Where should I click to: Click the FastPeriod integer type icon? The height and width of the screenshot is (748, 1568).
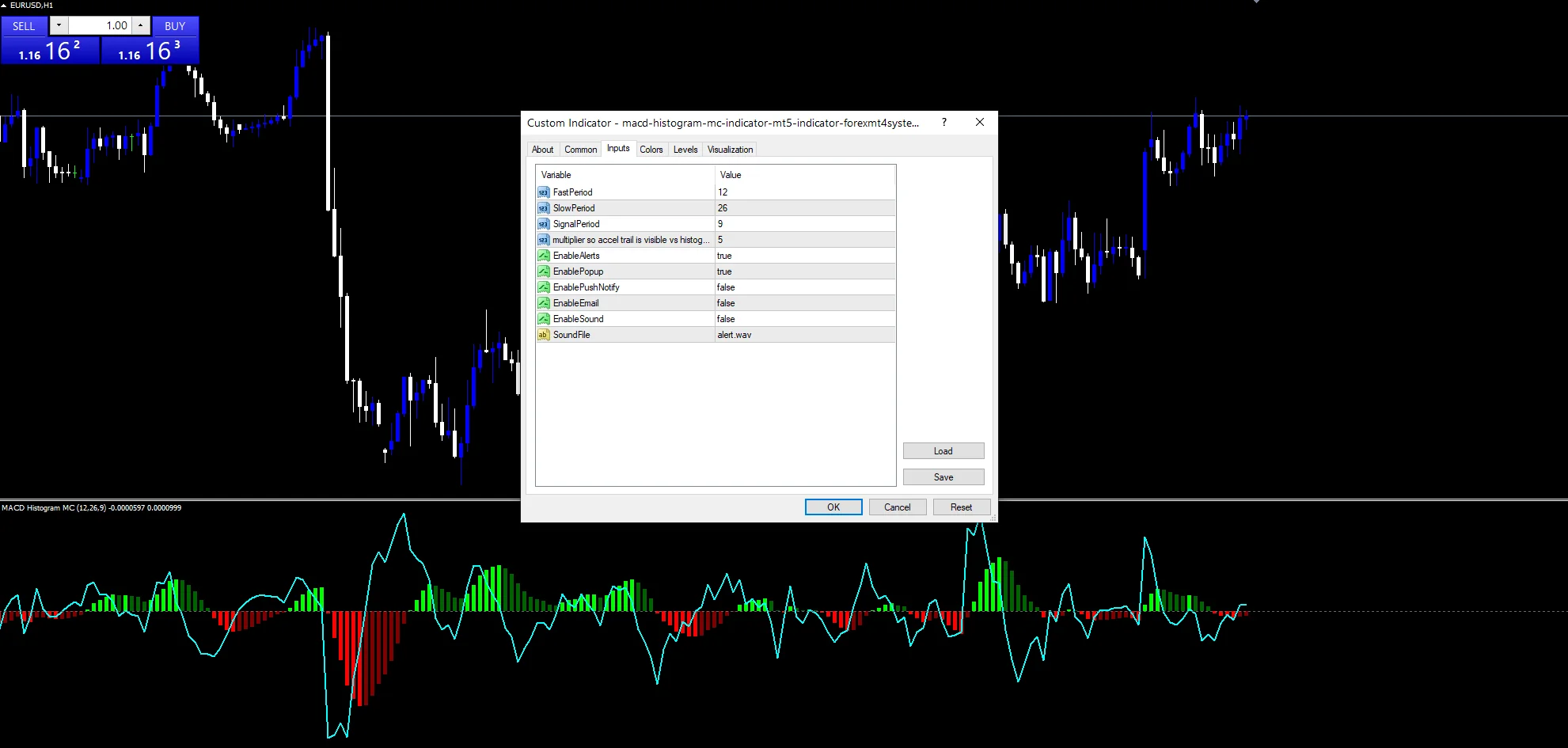pyautogui.click(x=543, y=192)
